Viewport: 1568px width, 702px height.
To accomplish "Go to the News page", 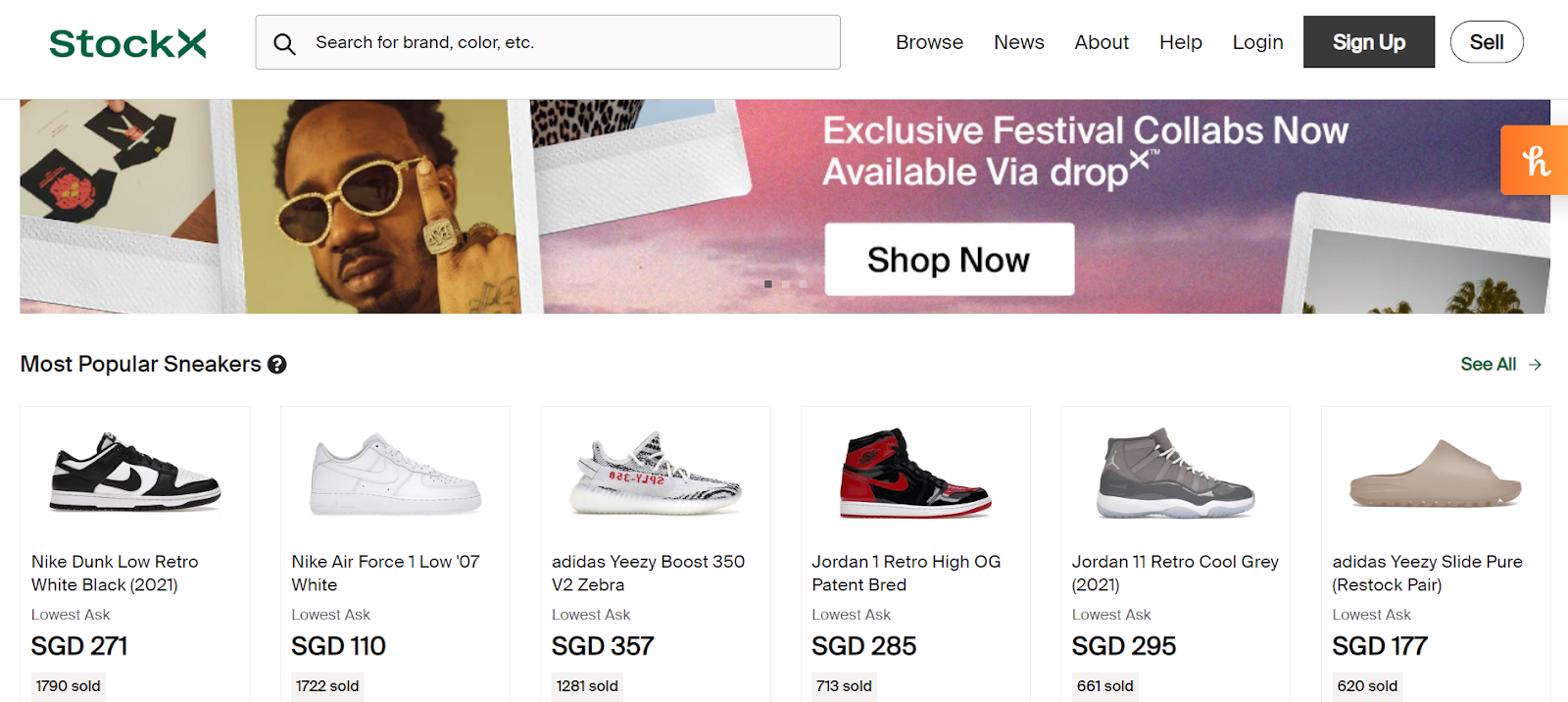I will [x=1018, y=42].
